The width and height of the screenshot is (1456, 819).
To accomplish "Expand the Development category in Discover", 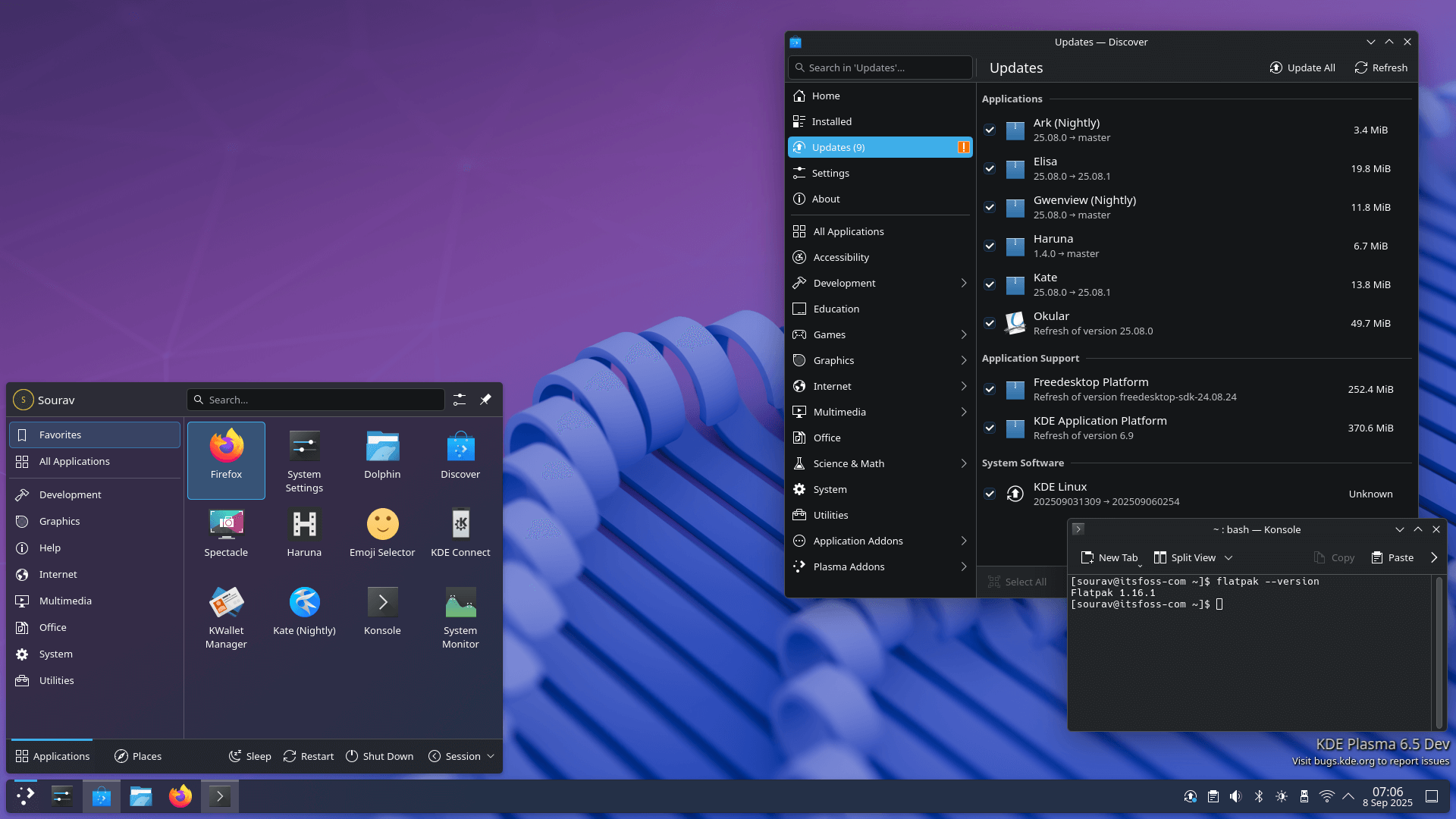I will point(963,283).
